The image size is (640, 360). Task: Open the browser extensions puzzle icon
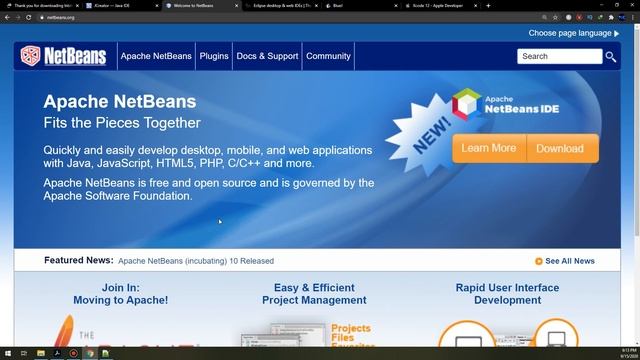pyautogui.click(x=611, y=18)
